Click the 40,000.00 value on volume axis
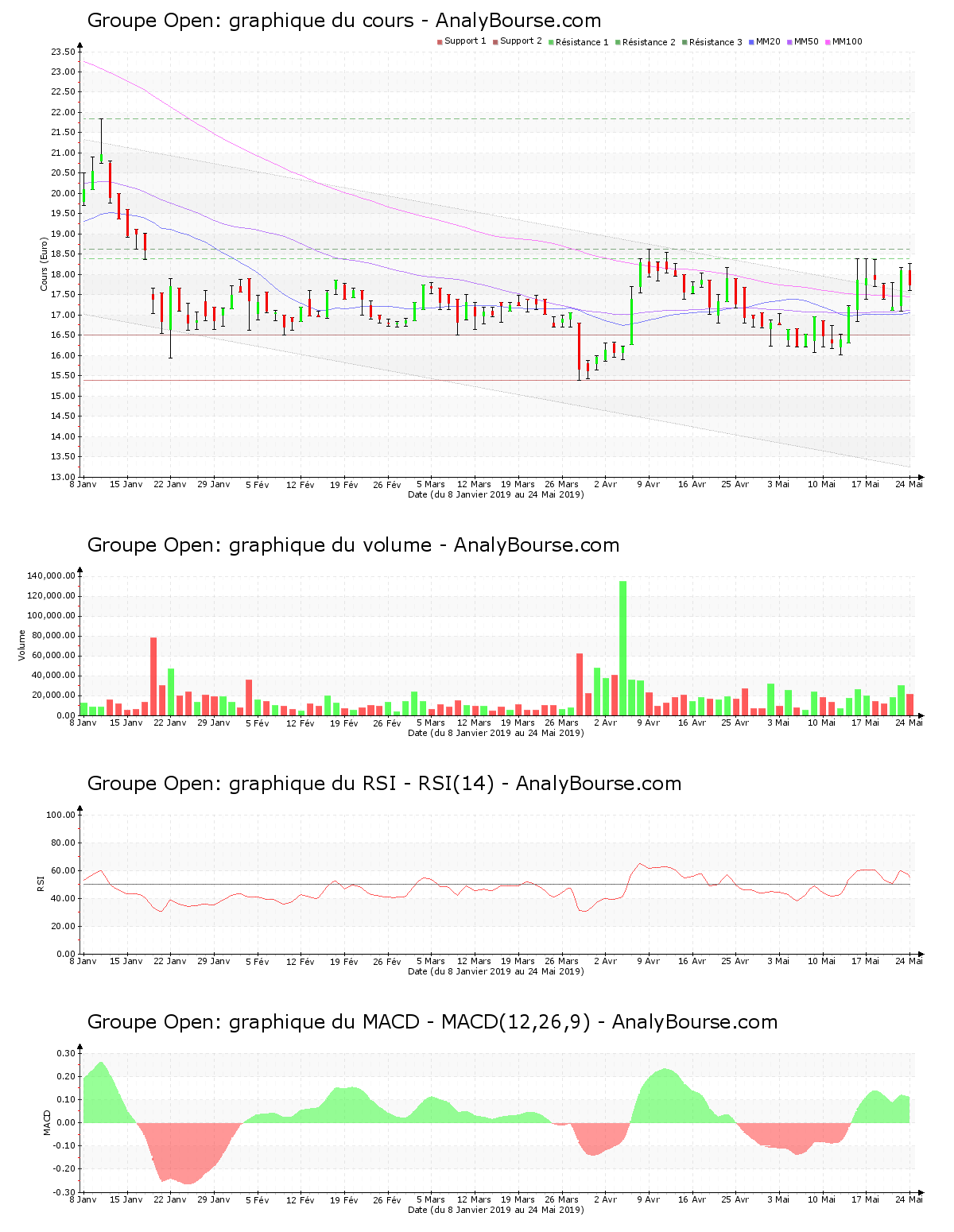Viewport: 954px width, 1232px height. coord(53,676)
